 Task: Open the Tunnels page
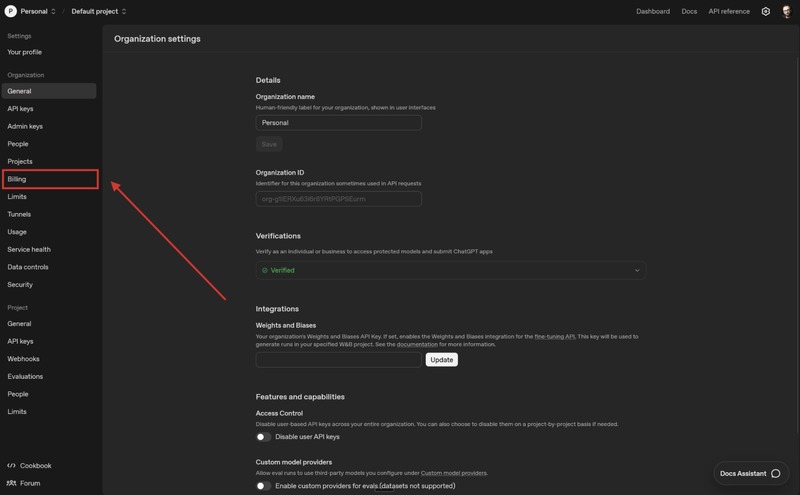19,214
